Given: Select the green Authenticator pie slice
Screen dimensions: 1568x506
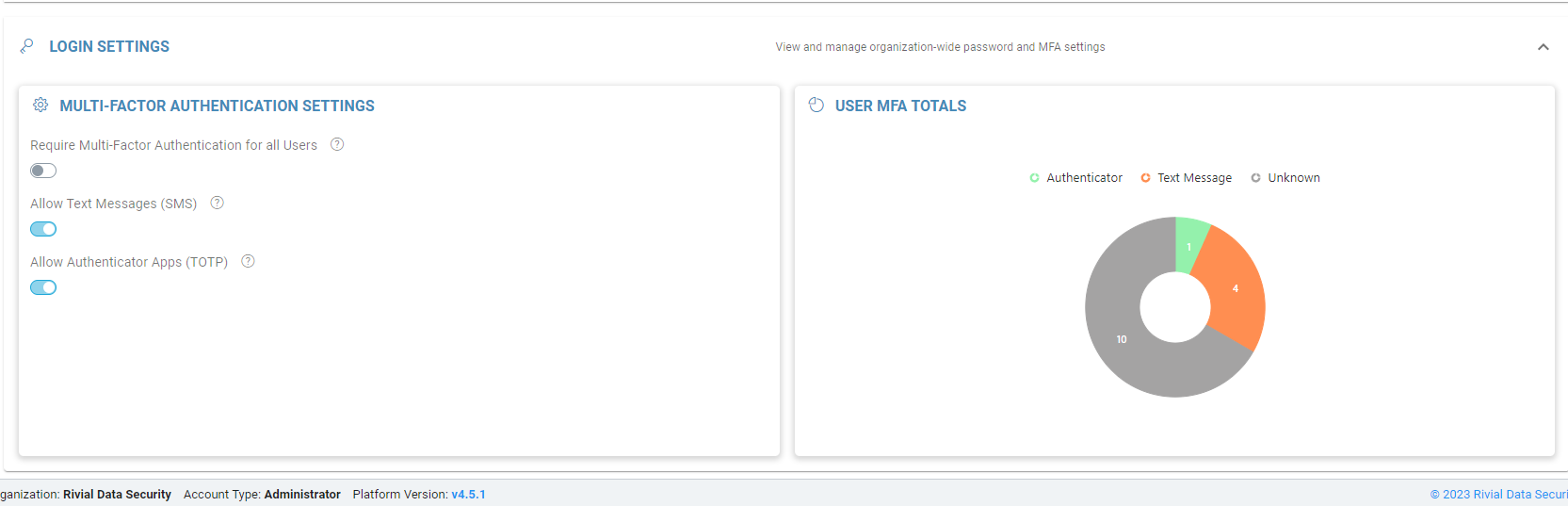Looking at the screenshot, I should (1189, 245).
